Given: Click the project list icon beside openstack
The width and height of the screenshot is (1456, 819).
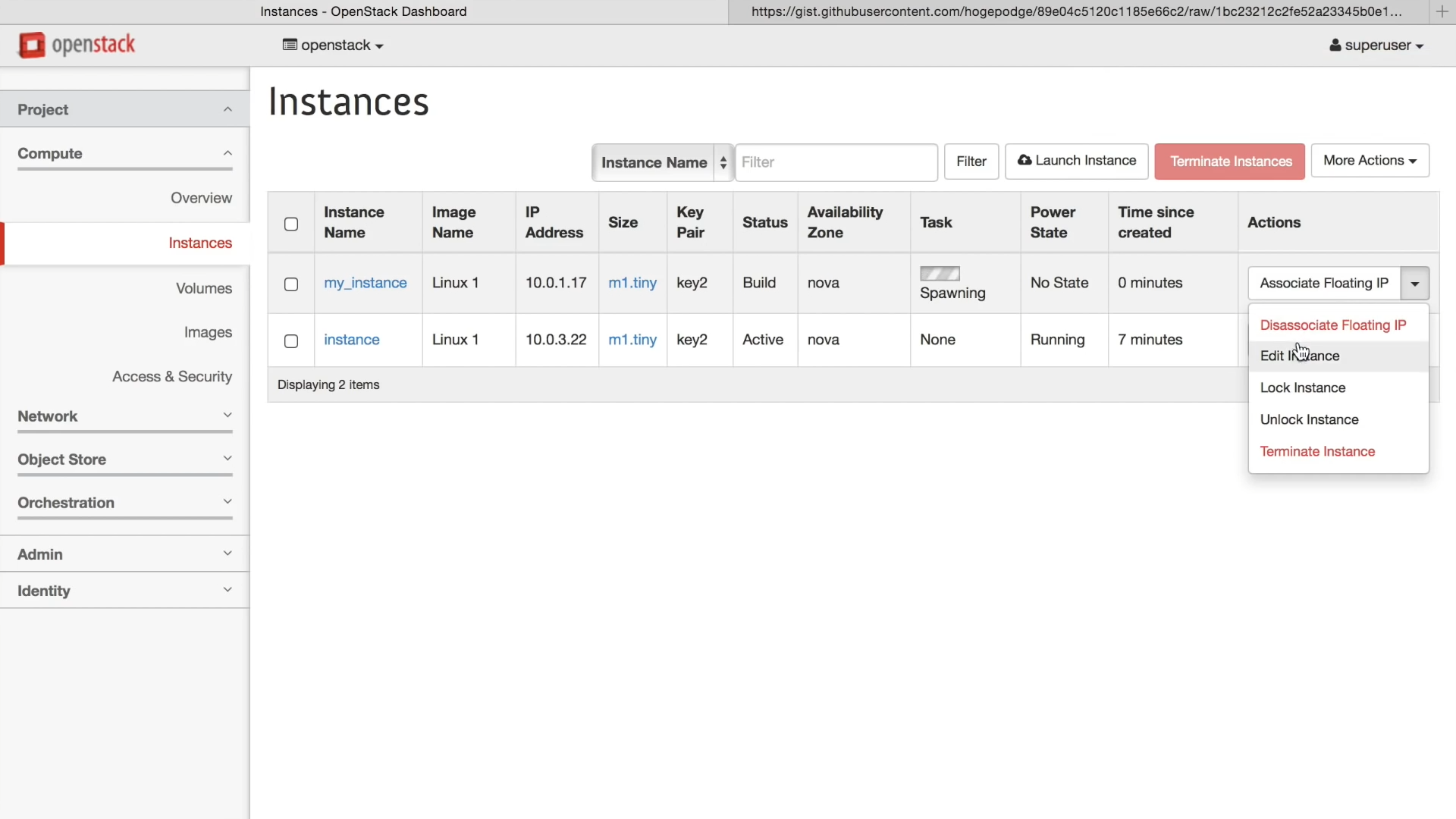Looking at the screenshot, I should click(289, 45).
